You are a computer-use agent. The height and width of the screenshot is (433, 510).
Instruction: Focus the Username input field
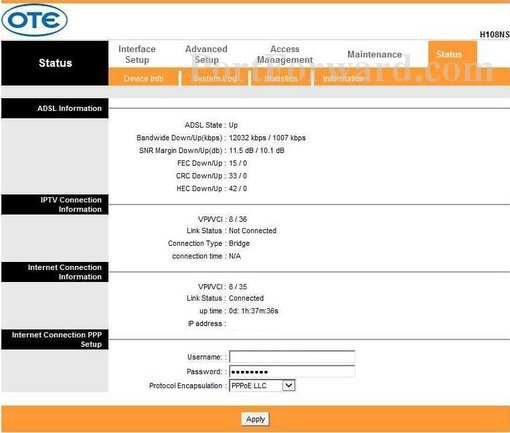click(292, 357)
